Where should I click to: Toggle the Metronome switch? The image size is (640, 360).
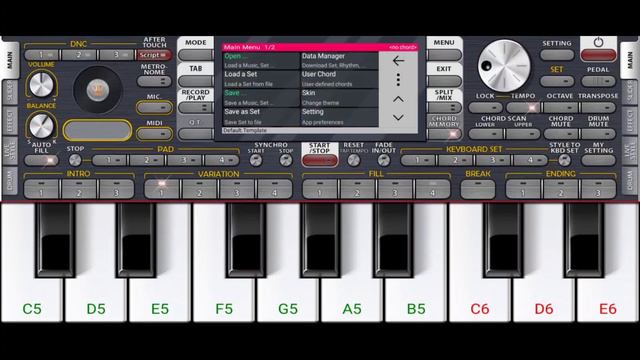click(x=154, y=81)
